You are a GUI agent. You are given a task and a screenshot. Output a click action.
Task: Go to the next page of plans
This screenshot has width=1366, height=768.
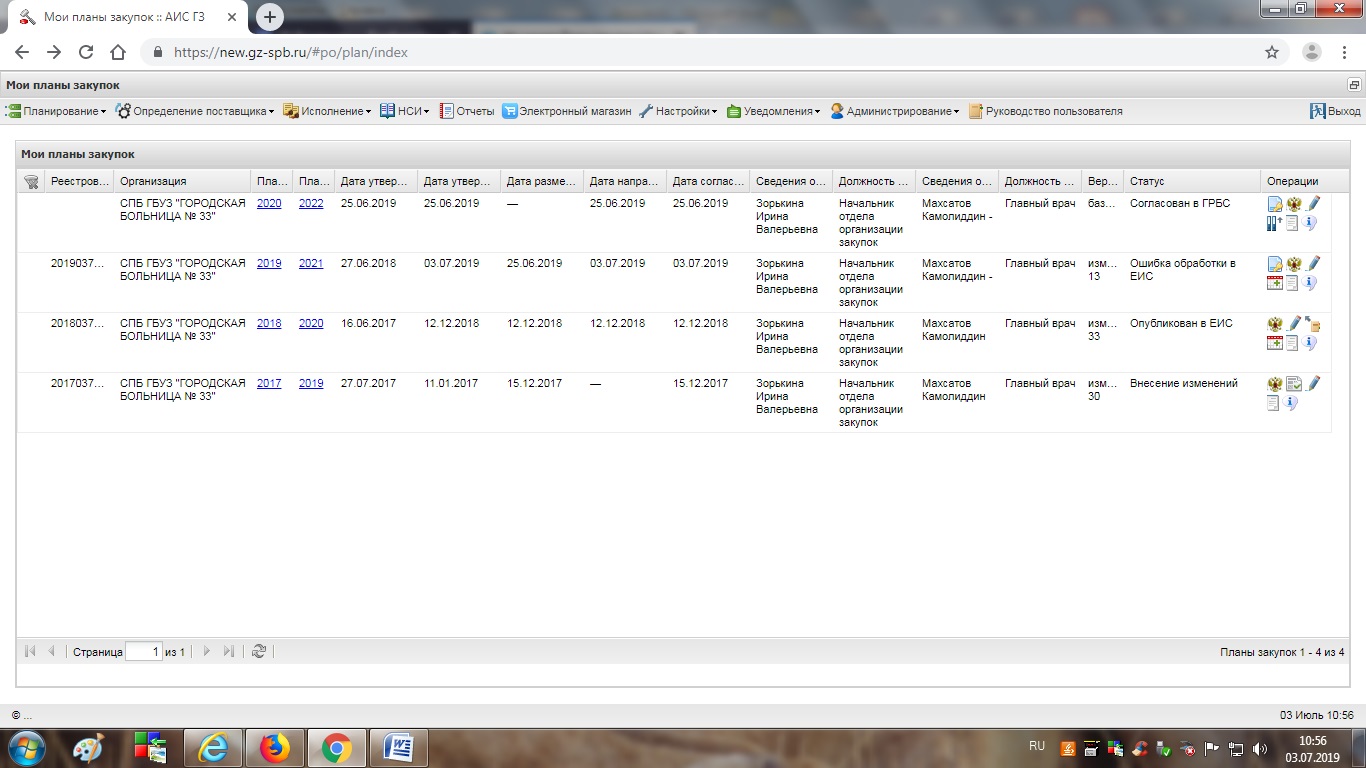pos(207,651)
